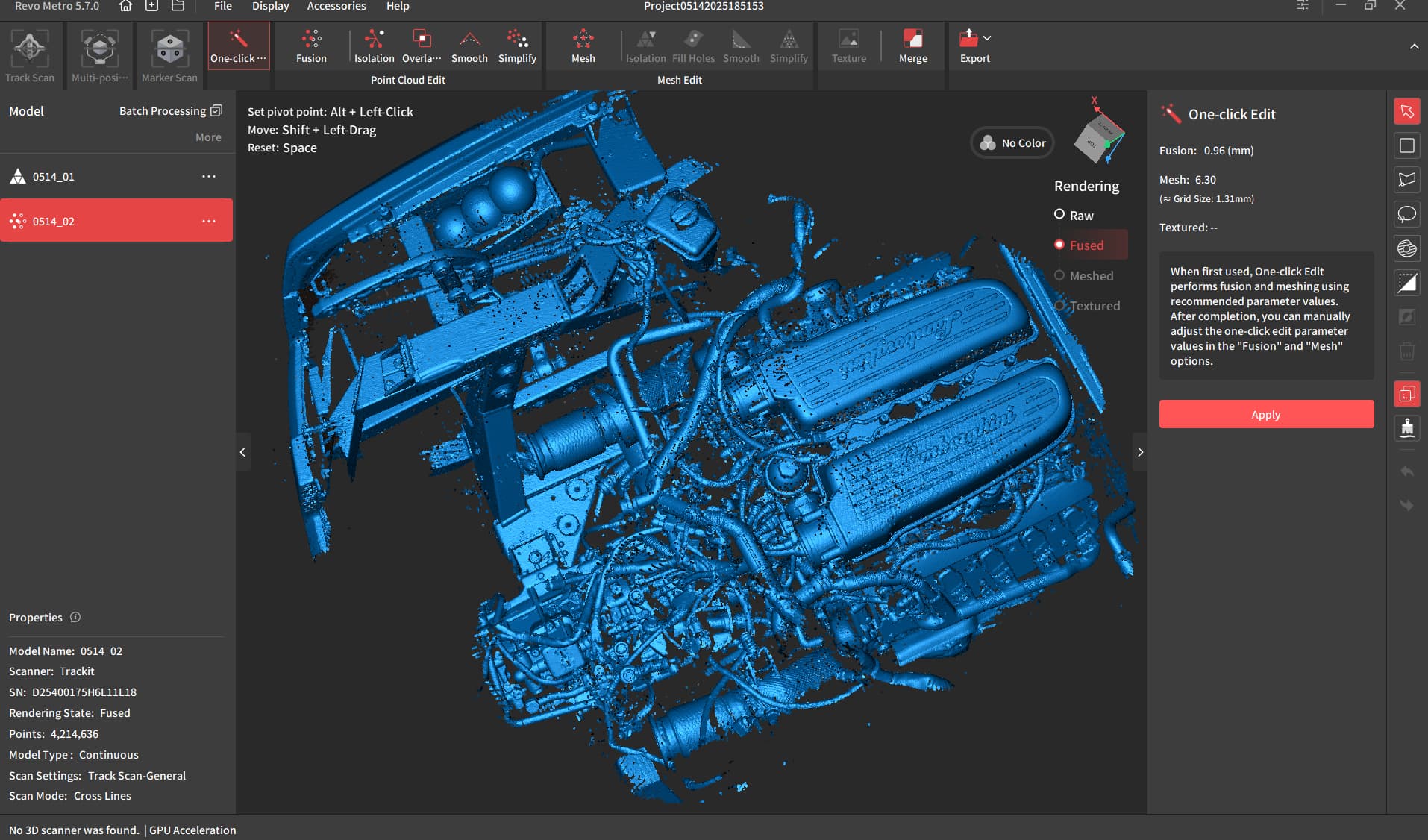Screen dimensions: 1428x840
Task: Toggle the select-through layers icon
Action: point(1406,393)
